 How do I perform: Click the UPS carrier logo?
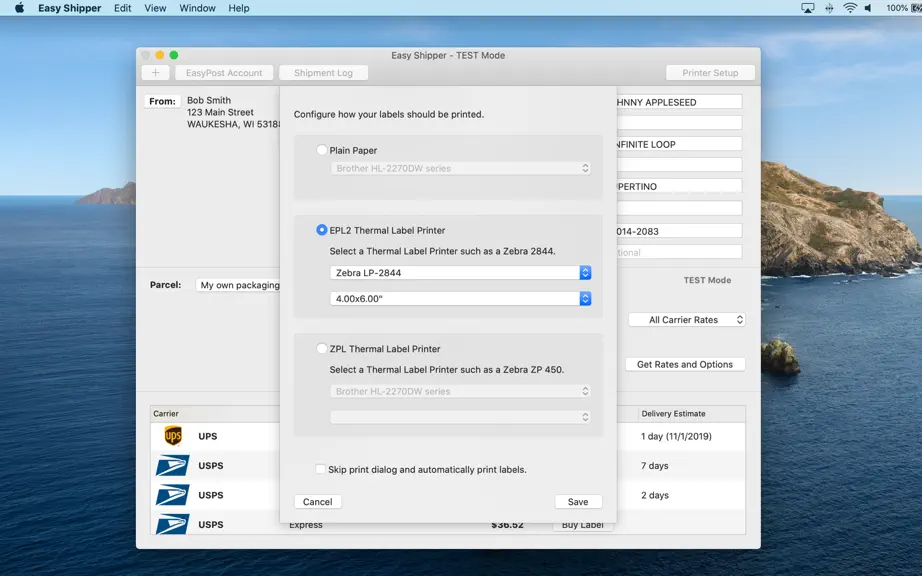coord(173,436)
